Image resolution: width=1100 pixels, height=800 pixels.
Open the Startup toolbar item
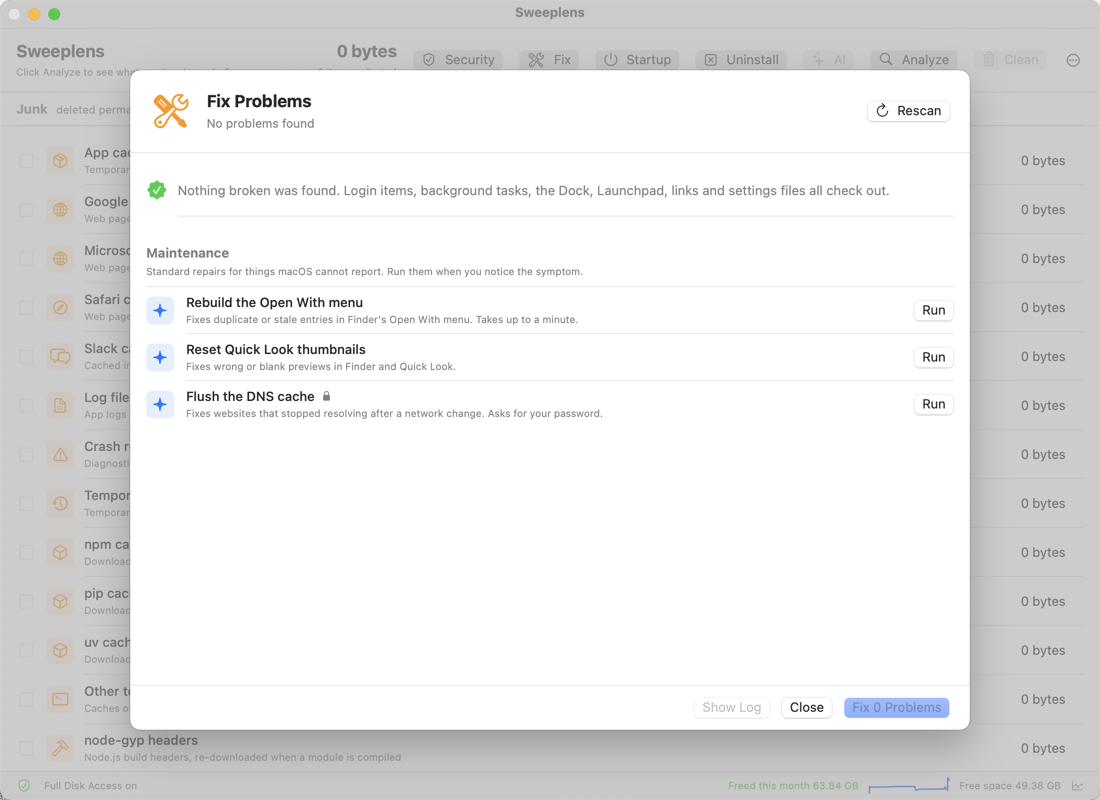637,60
